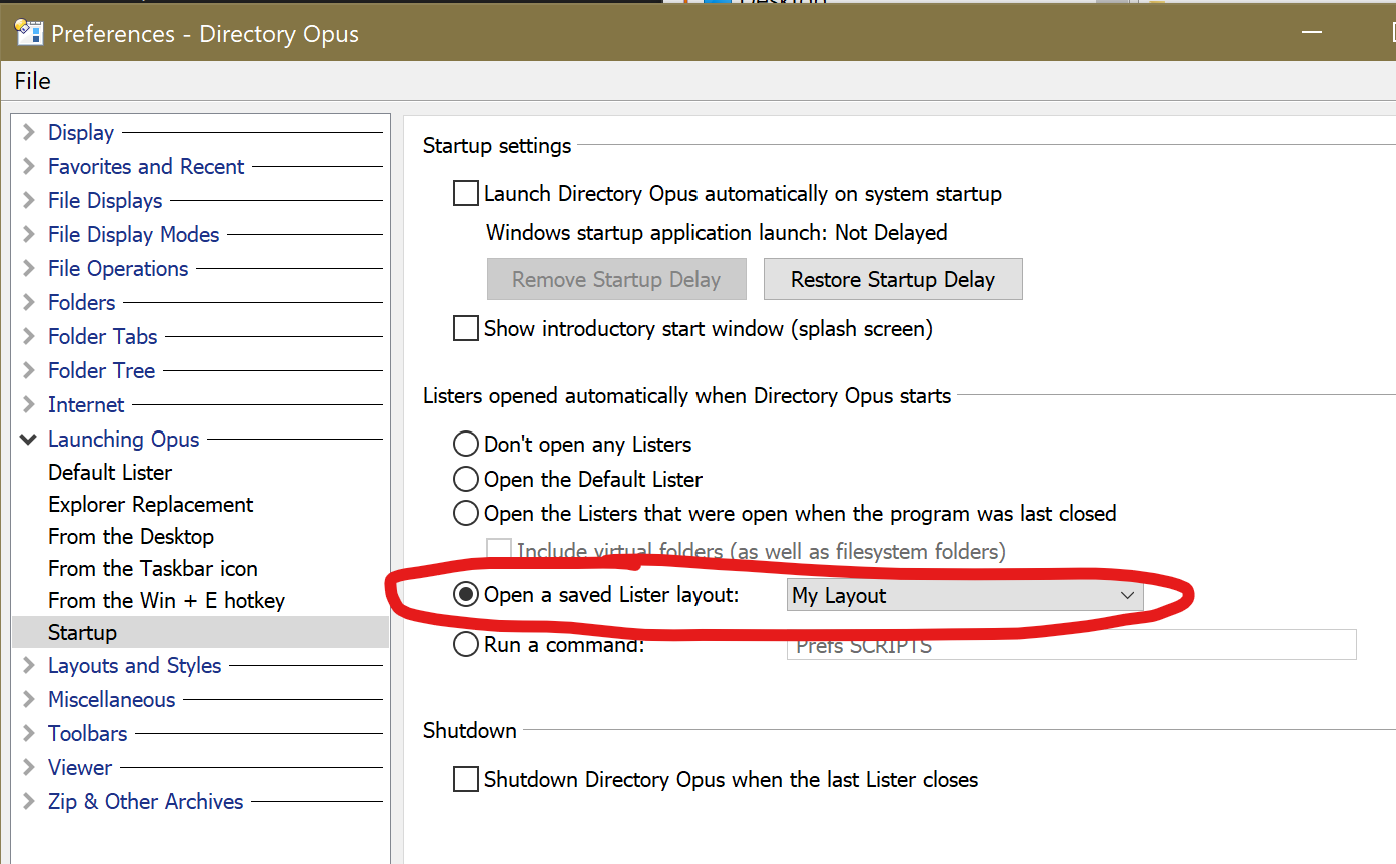Select the Default Lister page
This screenshot has height=864, width=1396.
[x=110, y=472]
